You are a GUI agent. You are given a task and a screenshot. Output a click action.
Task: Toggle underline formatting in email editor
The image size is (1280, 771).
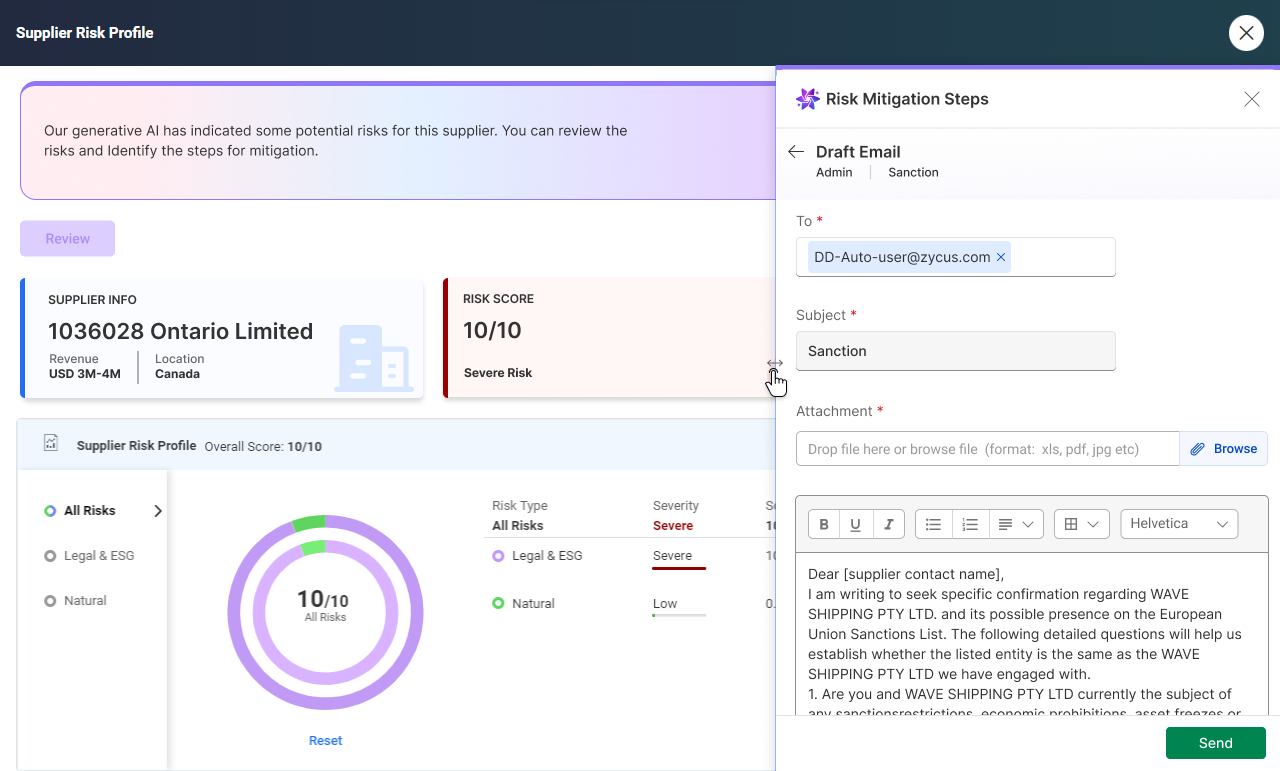pyautogui.click(x=856, y=524)
